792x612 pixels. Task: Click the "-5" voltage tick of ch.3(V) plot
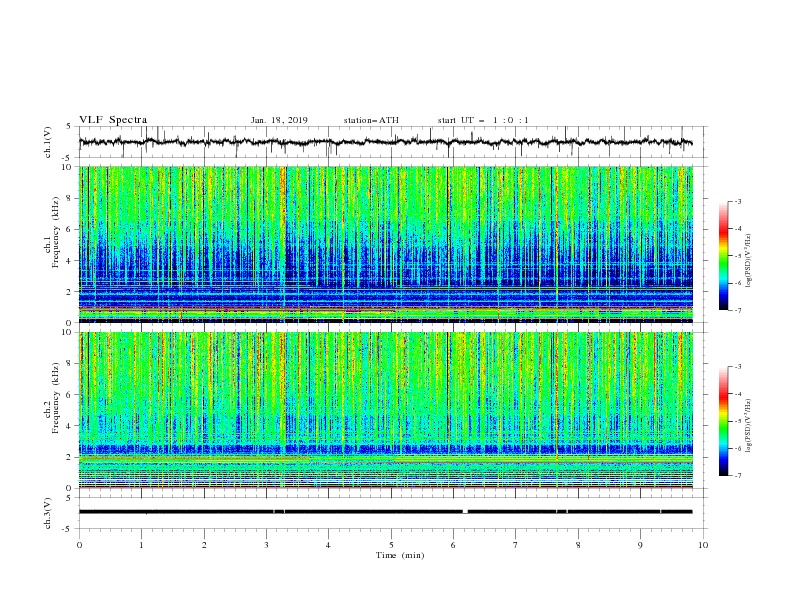click(x=68, y=529)
